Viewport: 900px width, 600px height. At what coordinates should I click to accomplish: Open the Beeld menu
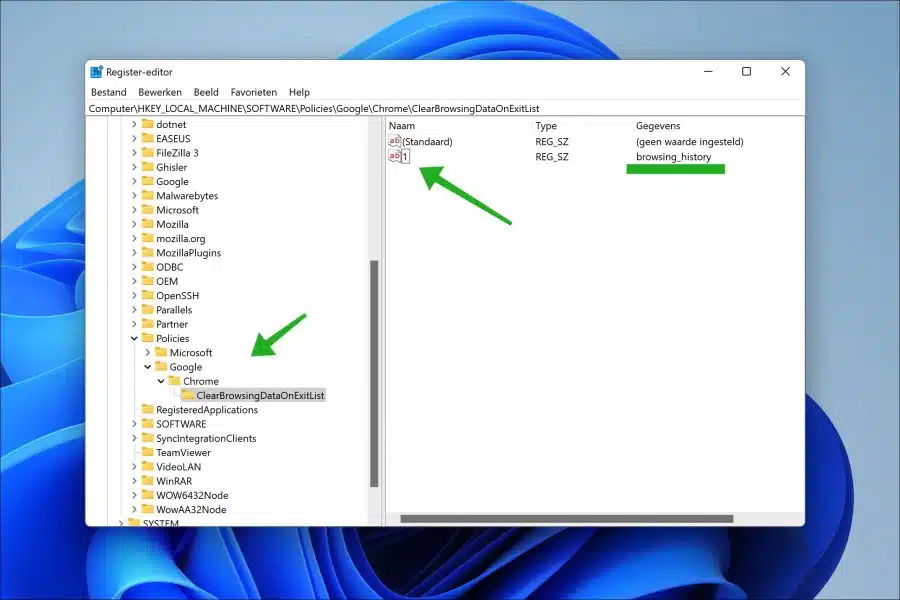point(206,92)
